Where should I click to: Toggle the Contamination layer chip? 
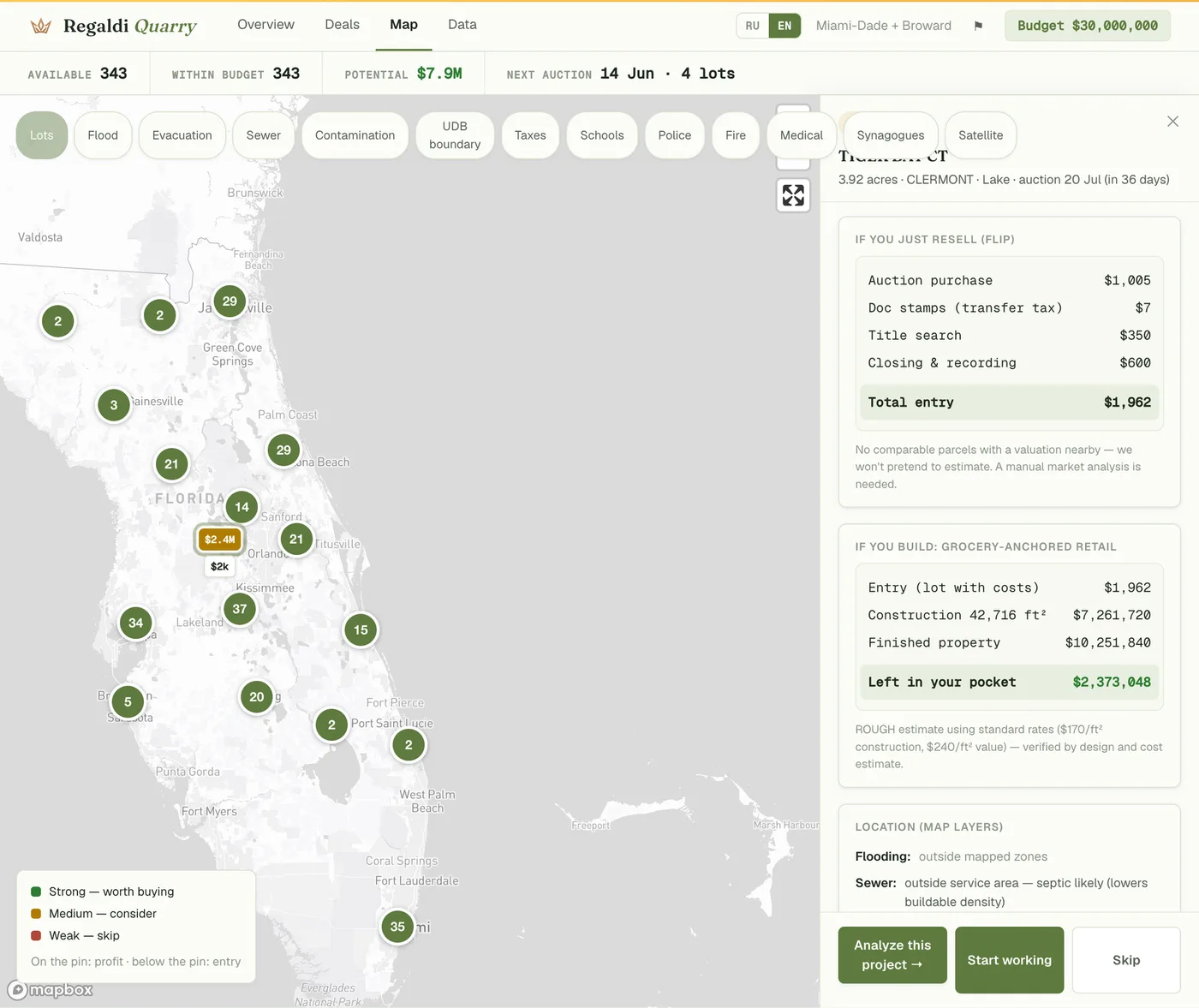click(355, 135)
